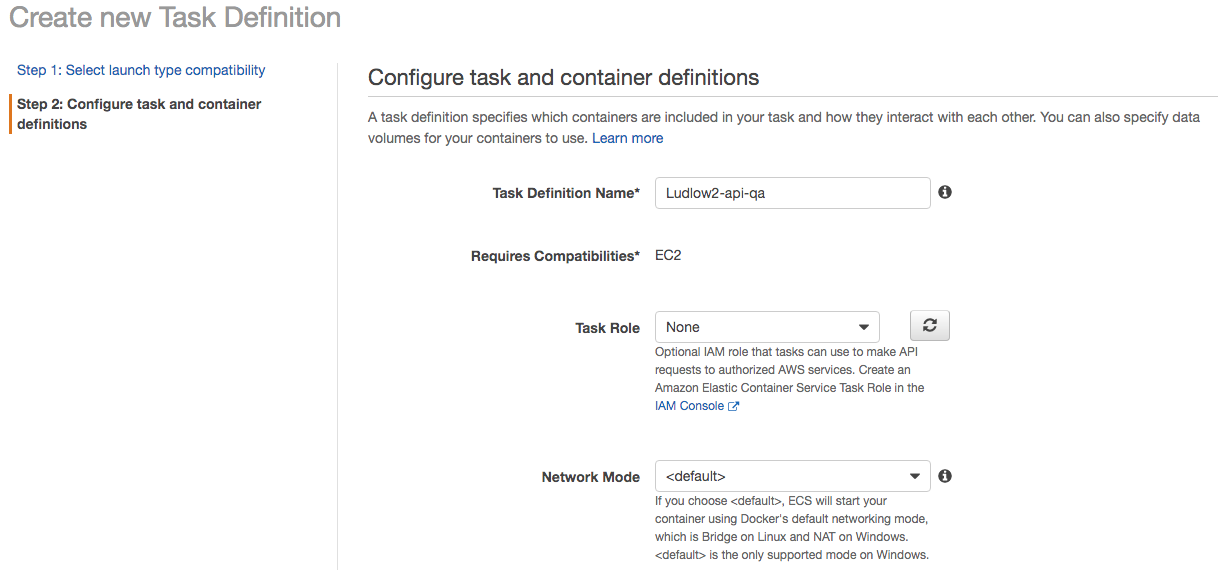Screen dimensions: 1223x570
Task: Go to Step 1: Select launch type compatibility
Action: [x=141, y=70]
